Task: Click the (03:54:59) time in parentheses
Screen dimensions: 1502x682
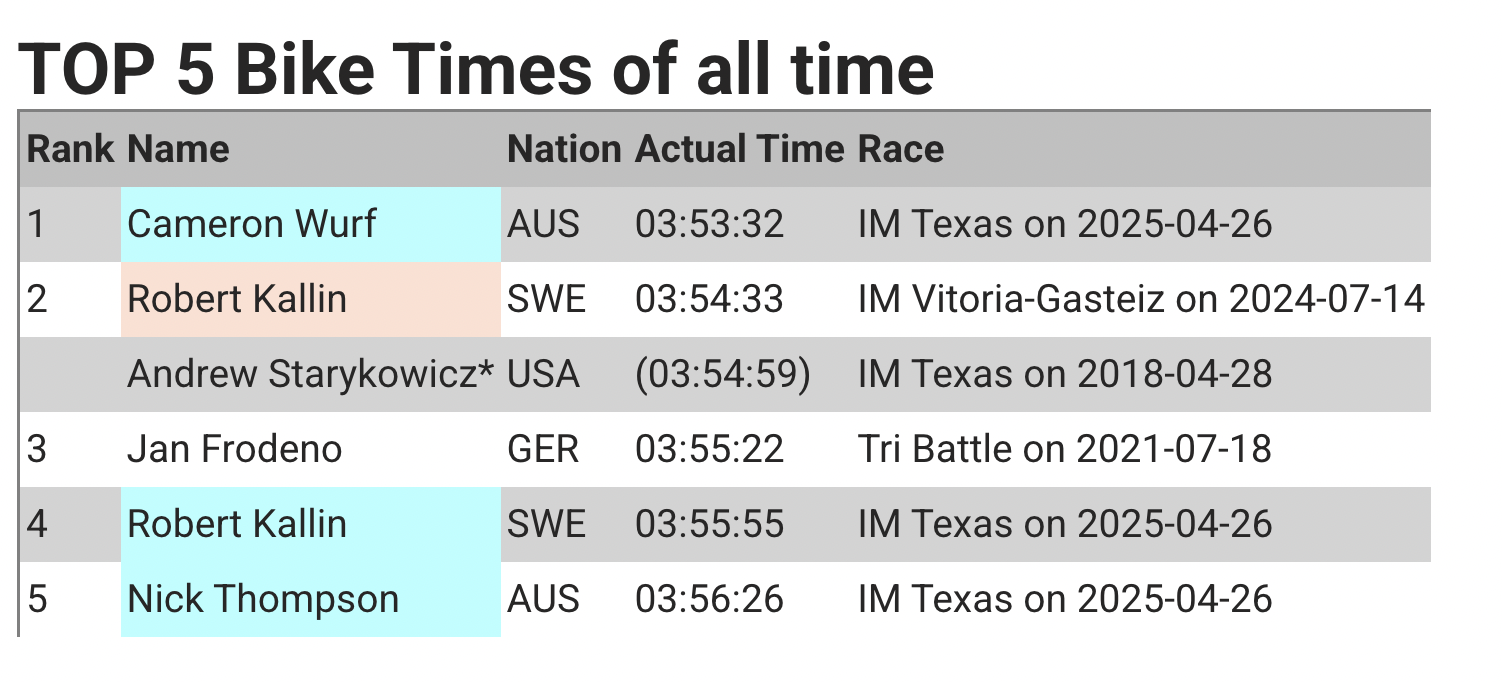Action: (722, 374)
